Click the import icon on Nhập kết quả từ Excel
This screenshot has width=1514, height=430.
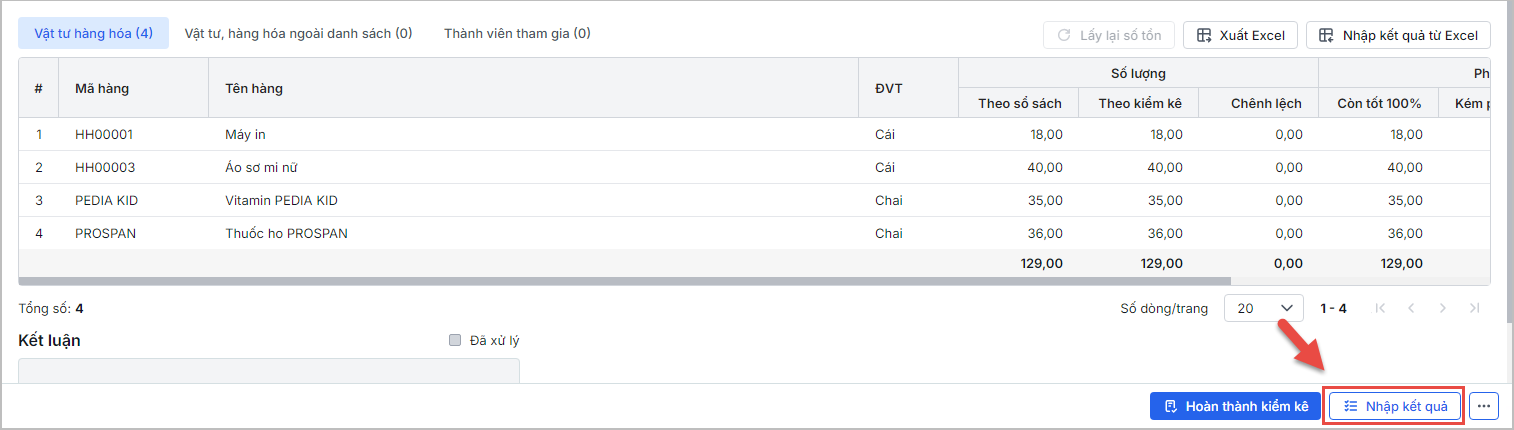1326,35
